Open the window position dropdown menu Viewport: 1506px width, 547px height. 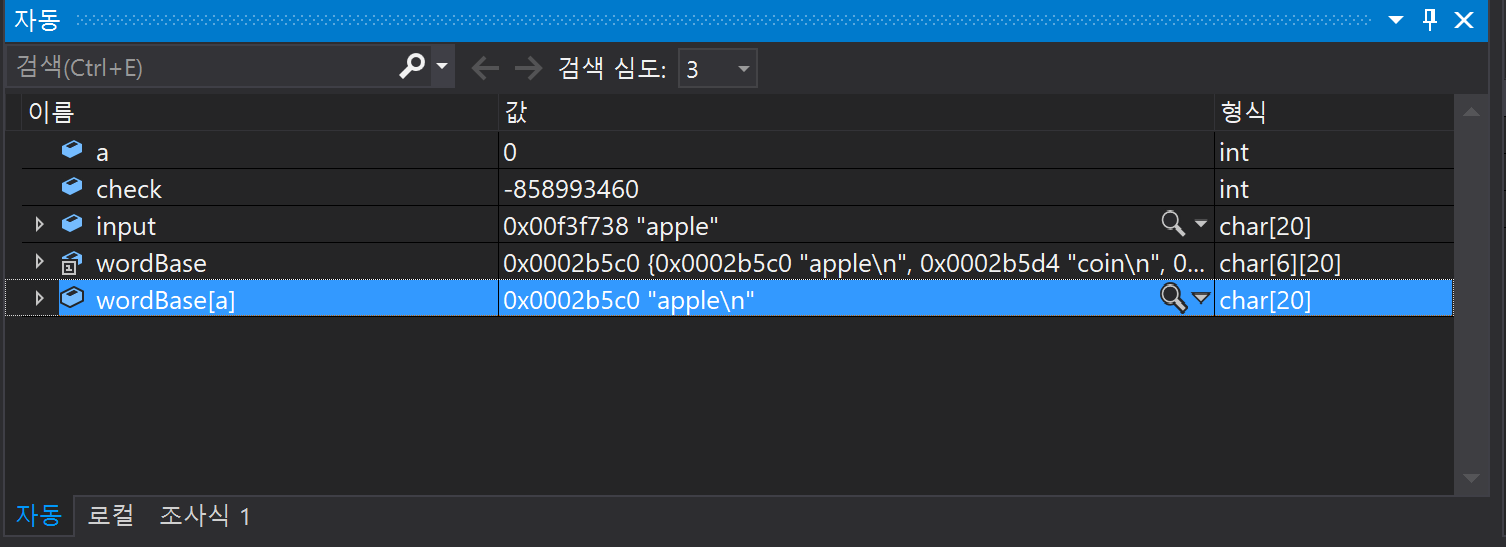[x=1396, y=20]
